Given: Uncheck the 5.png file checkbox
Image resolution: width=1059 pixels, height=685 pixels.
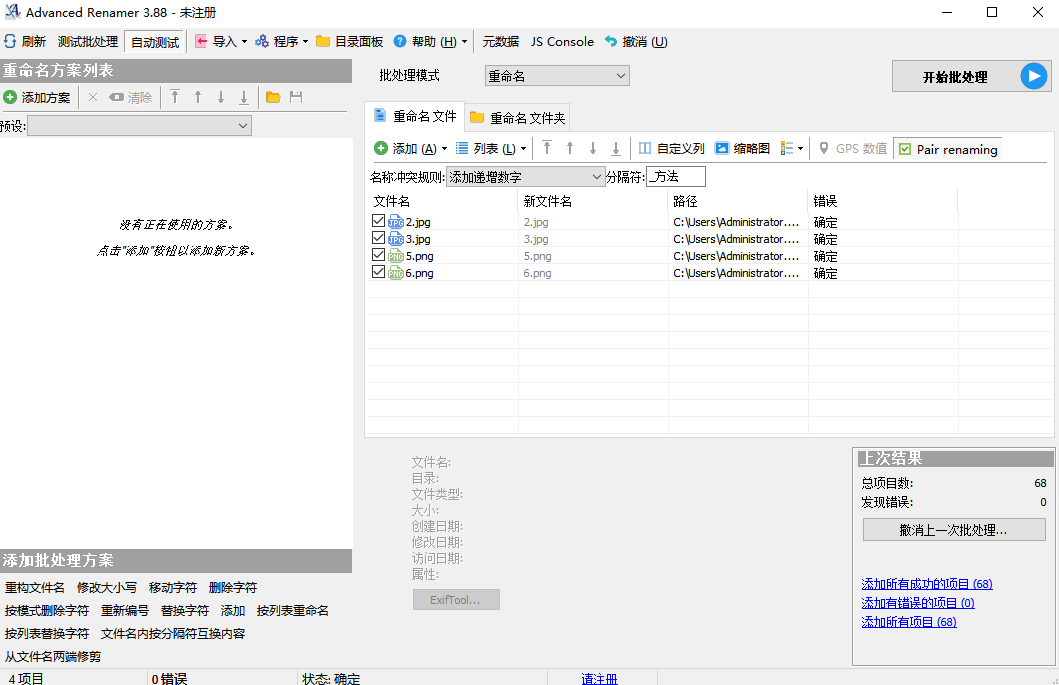Looking at the screenshot, I should [378, 255].
